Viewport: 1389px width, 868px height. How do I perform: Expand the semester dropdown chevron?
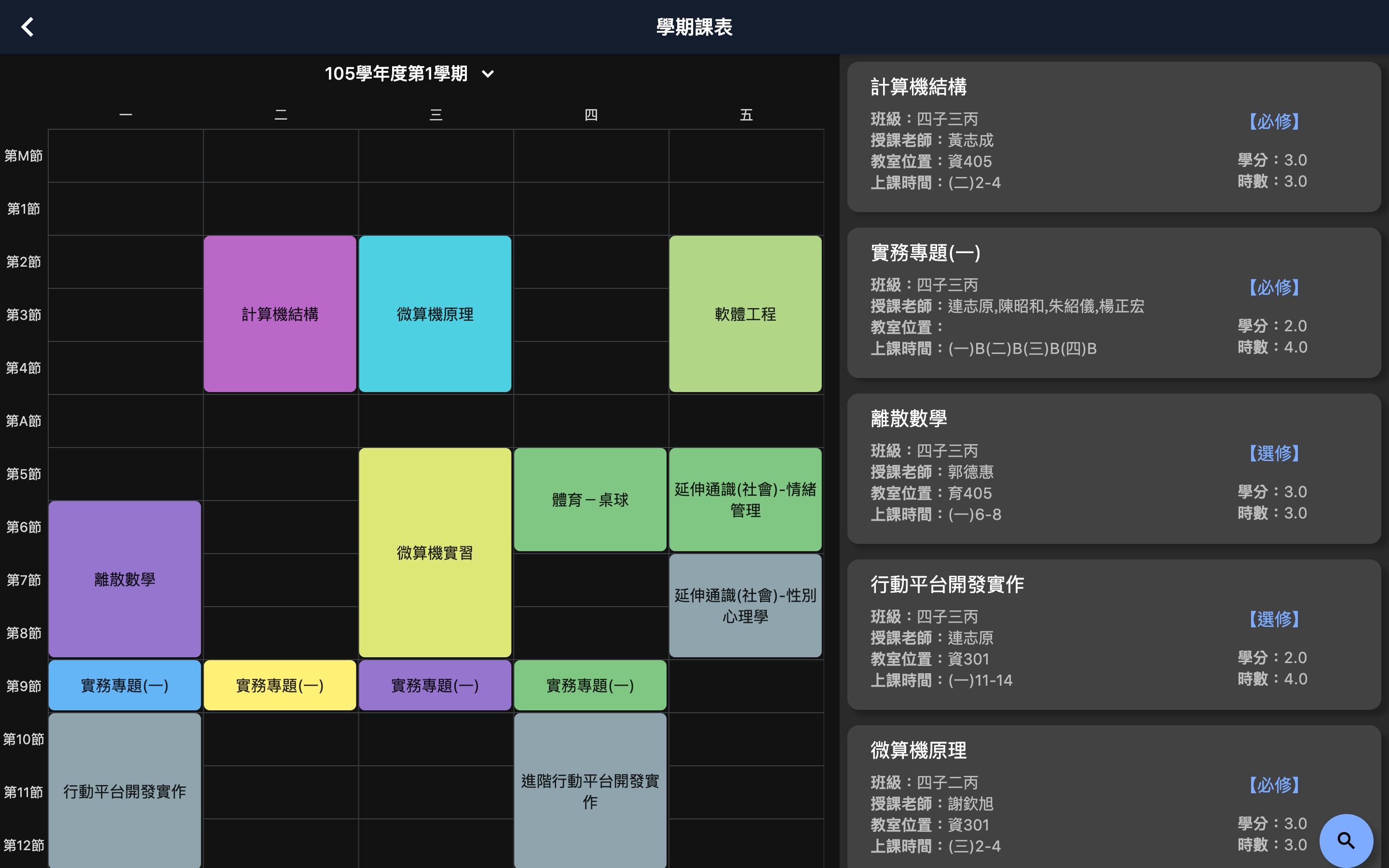[488, 74]
